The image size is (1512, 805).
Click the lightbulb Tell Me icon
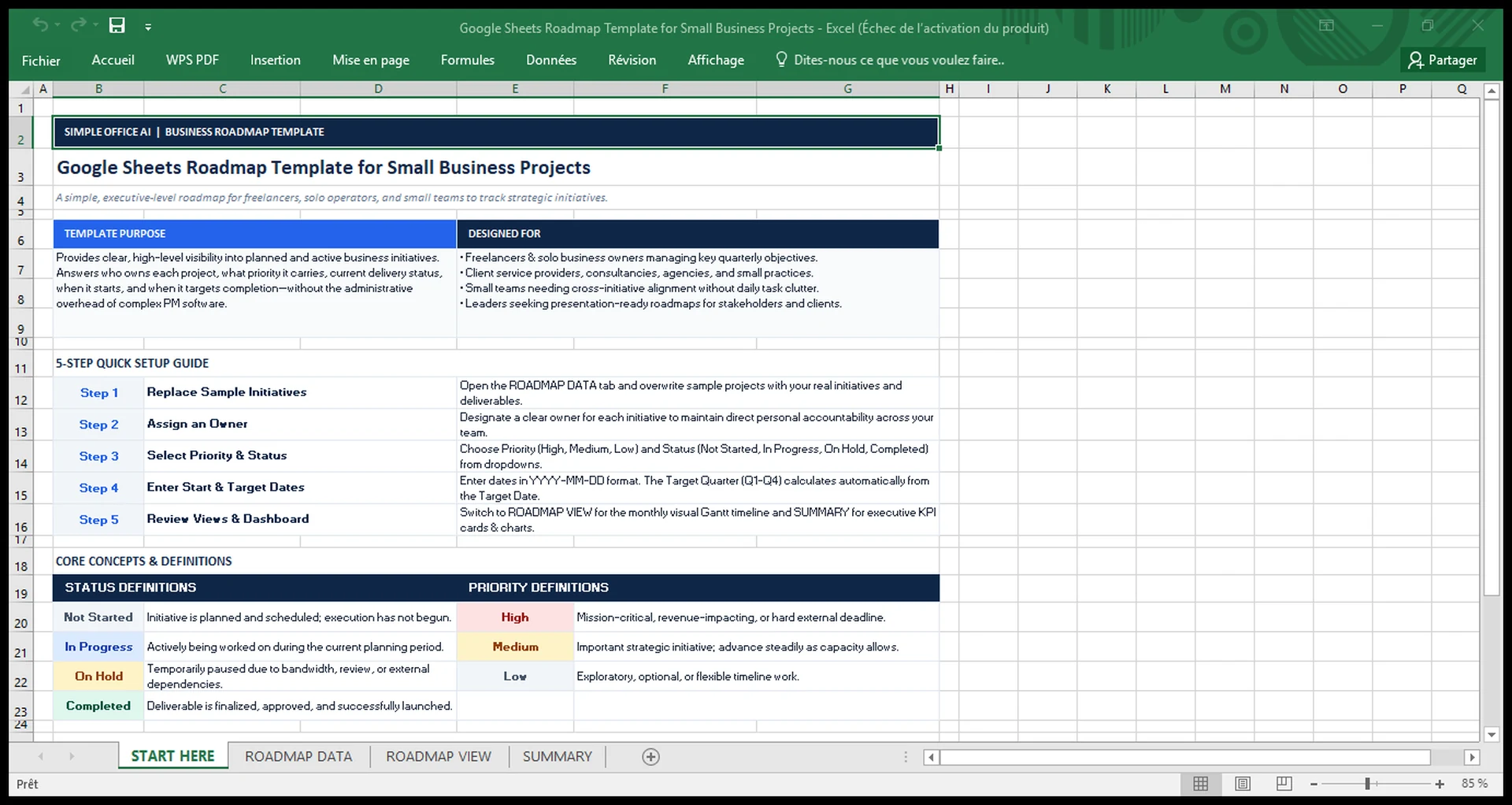click(781, 59)
